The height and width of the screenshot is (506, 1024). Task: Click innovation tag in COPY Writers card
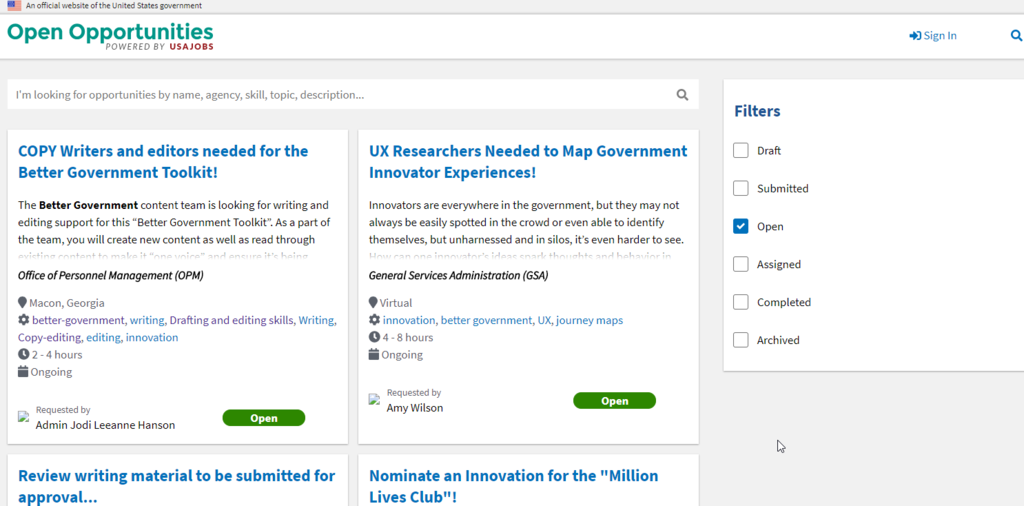coord(152,338)
